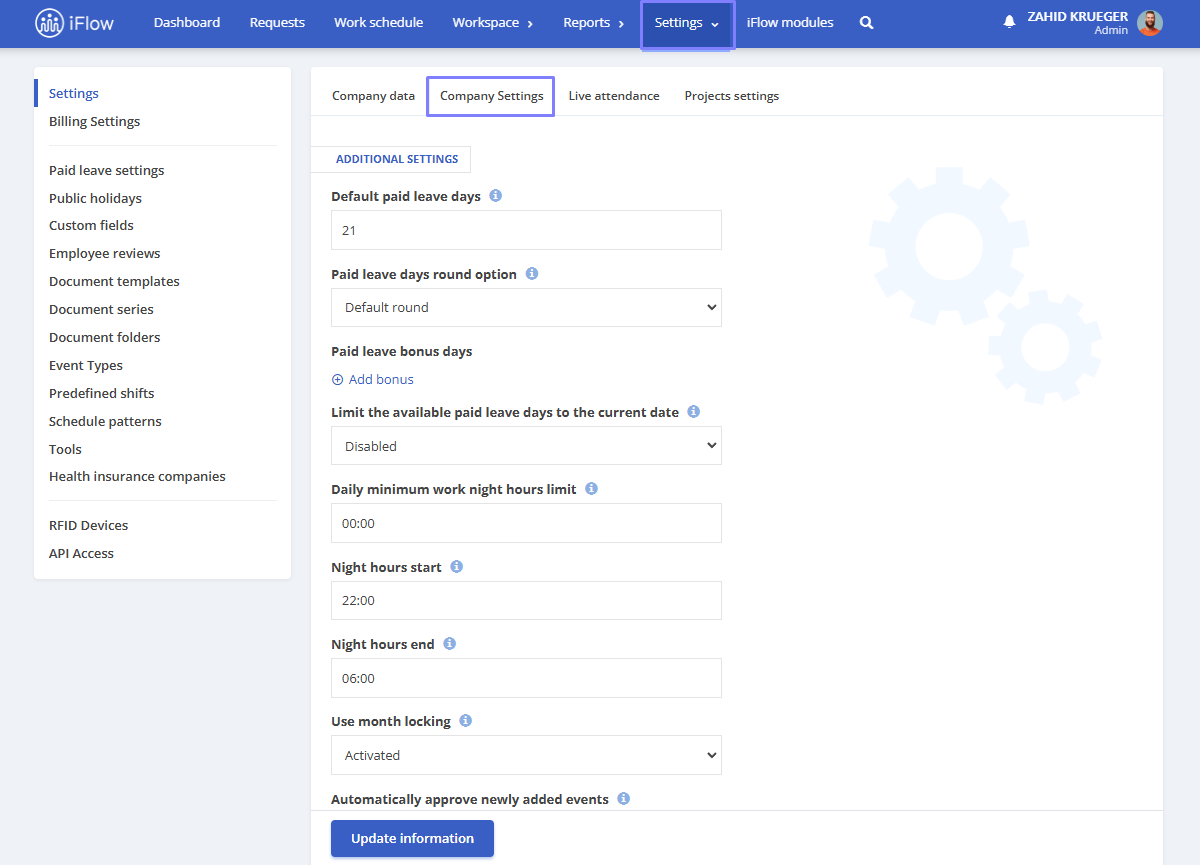This screenshot has height=865, width=1200.
Task: Open Custom fields in sidebar
Action: tap(91, 225)
